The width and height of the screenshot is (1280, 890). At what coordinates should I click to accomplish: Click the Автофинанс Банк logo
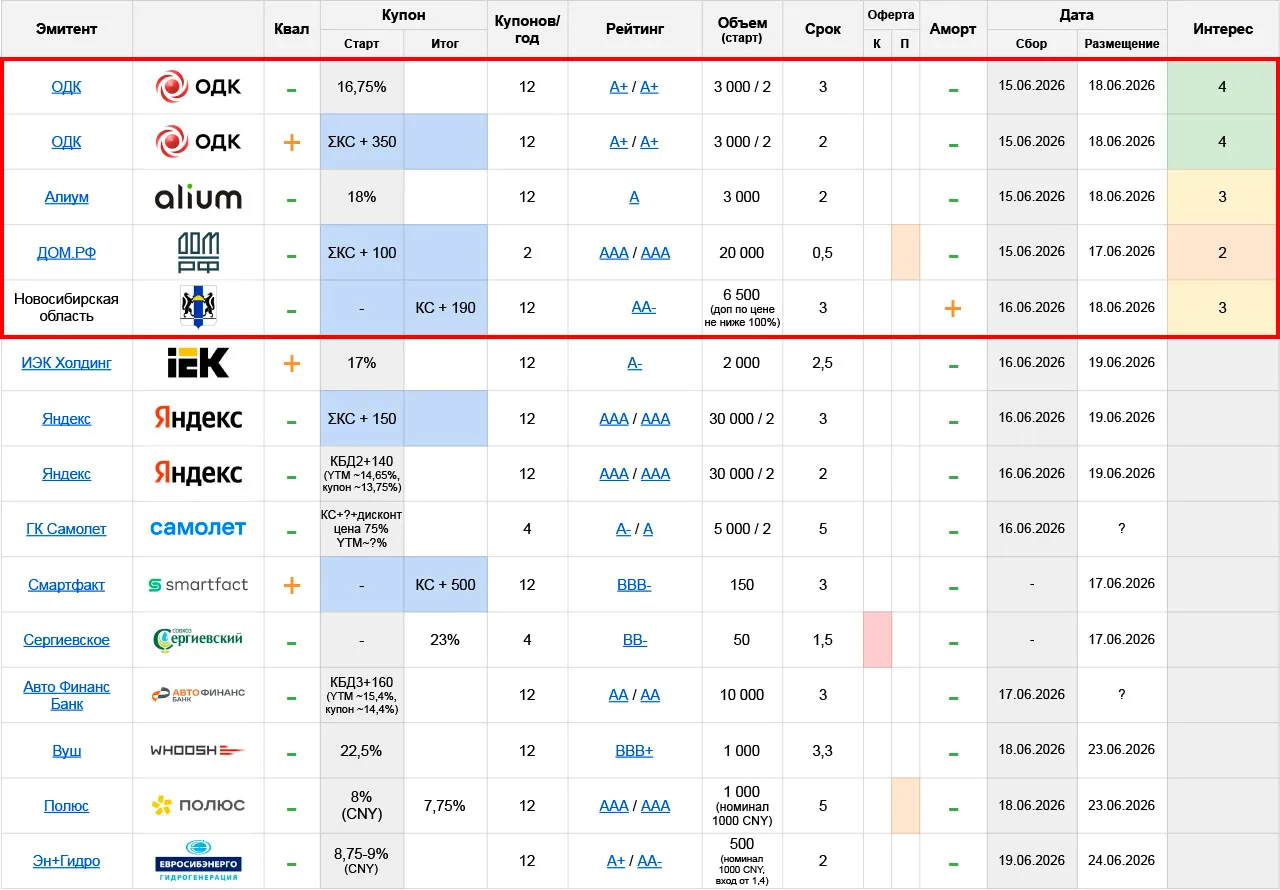pos(198,695)
